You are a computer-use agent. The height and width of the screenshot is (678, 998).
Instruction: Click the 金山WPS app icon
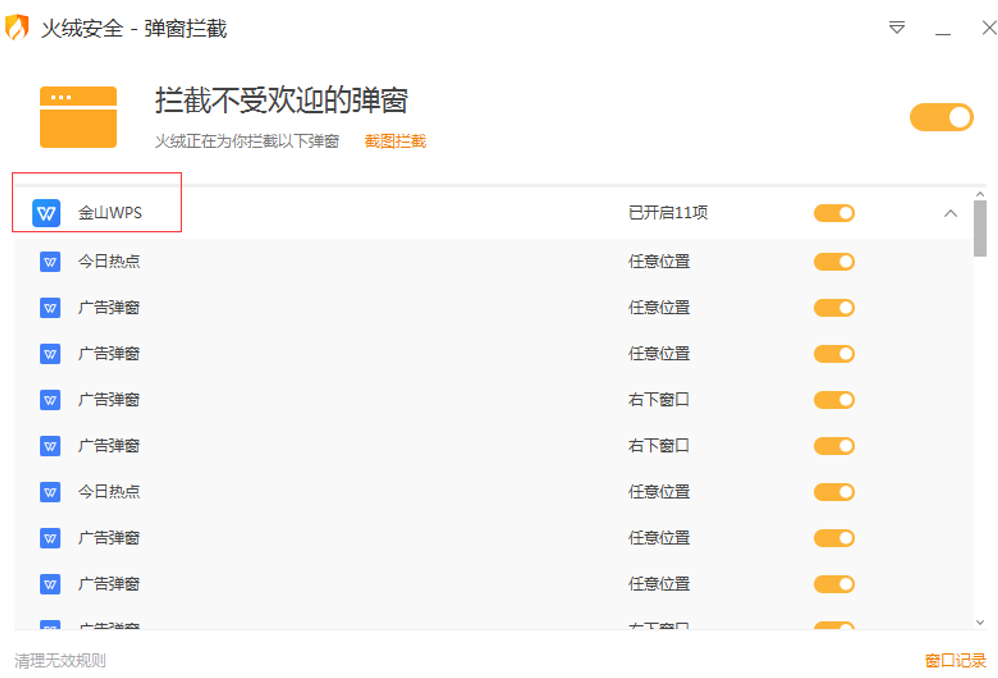[x=46, y=213]
